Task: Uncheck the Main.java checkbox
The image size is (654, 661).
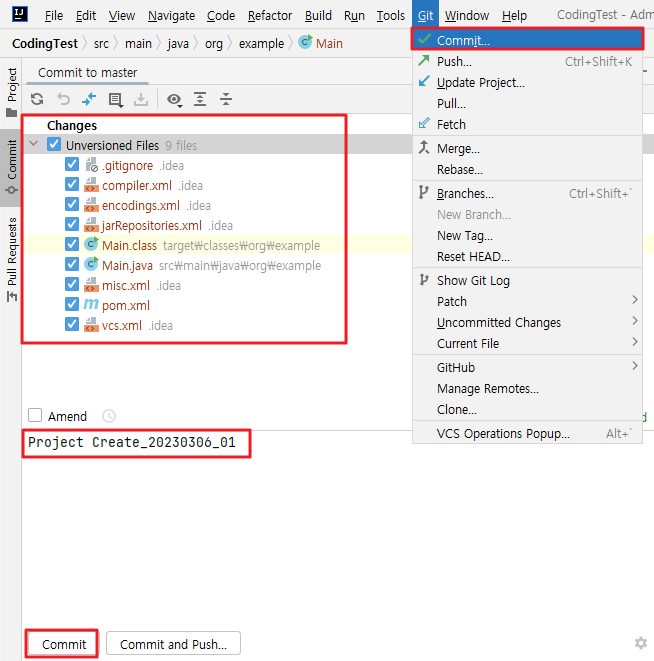Action: (x=72, y=264)
